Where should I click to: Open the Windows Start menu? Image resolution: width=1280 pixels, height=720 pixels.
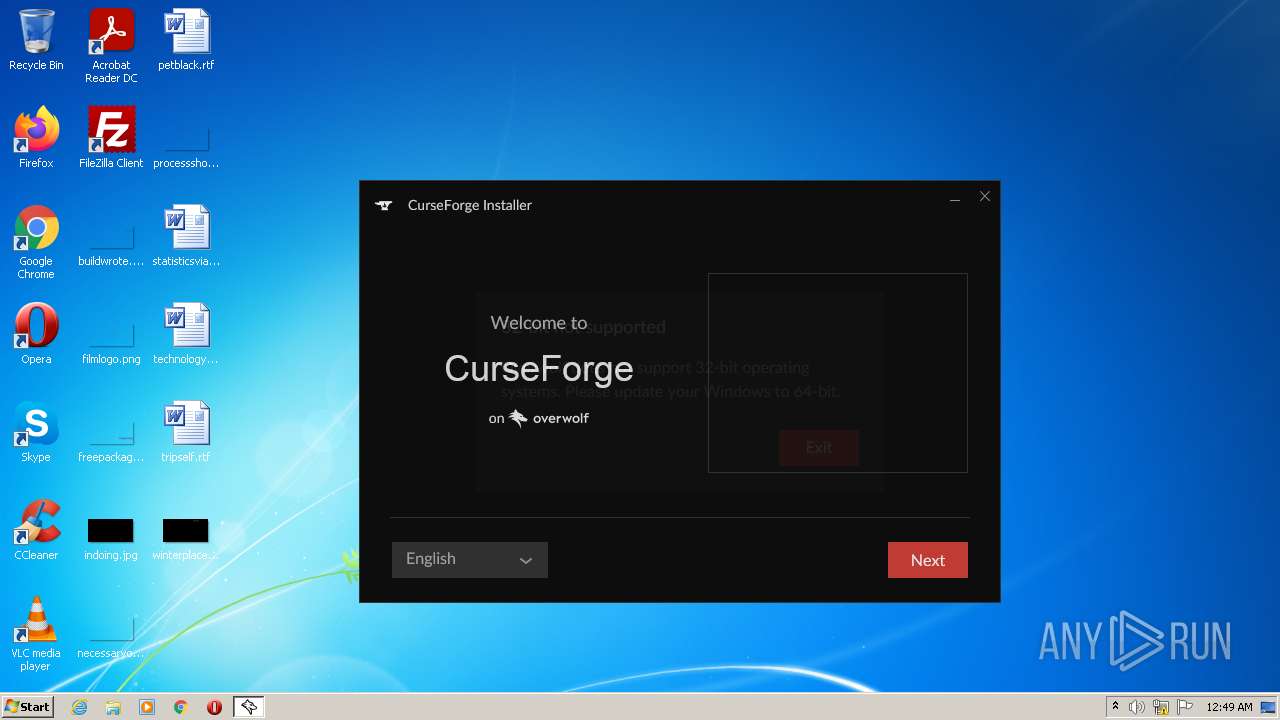coord(28,707)
